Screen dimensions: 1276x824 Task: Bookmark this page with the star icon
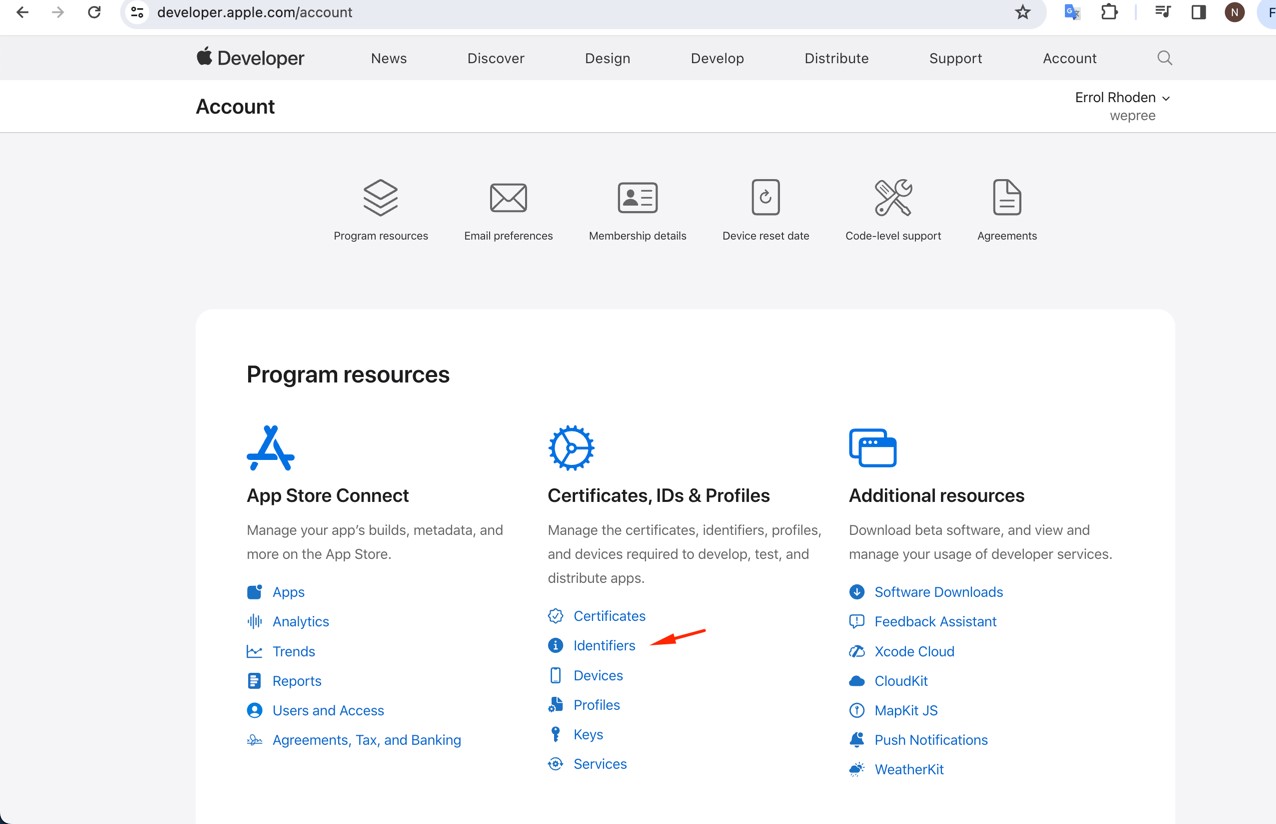(x=1022, y=13)
